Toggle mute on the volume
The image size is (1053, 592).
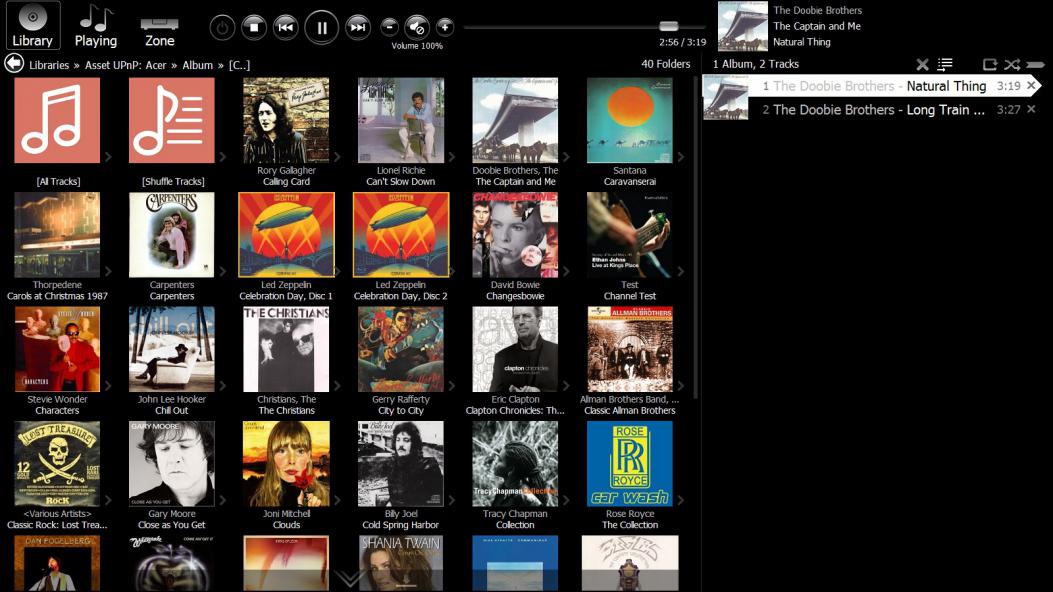click(417, 27)
